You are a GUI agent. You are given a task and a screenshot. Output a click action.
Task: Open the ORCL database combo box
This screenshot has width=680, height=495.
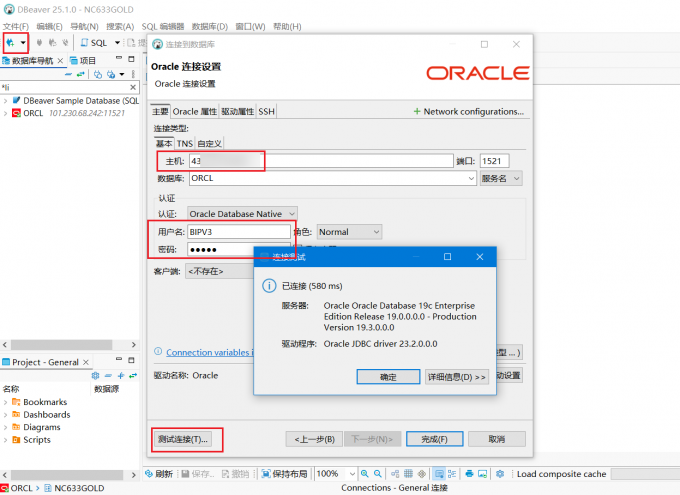click(x=333, y=178)
